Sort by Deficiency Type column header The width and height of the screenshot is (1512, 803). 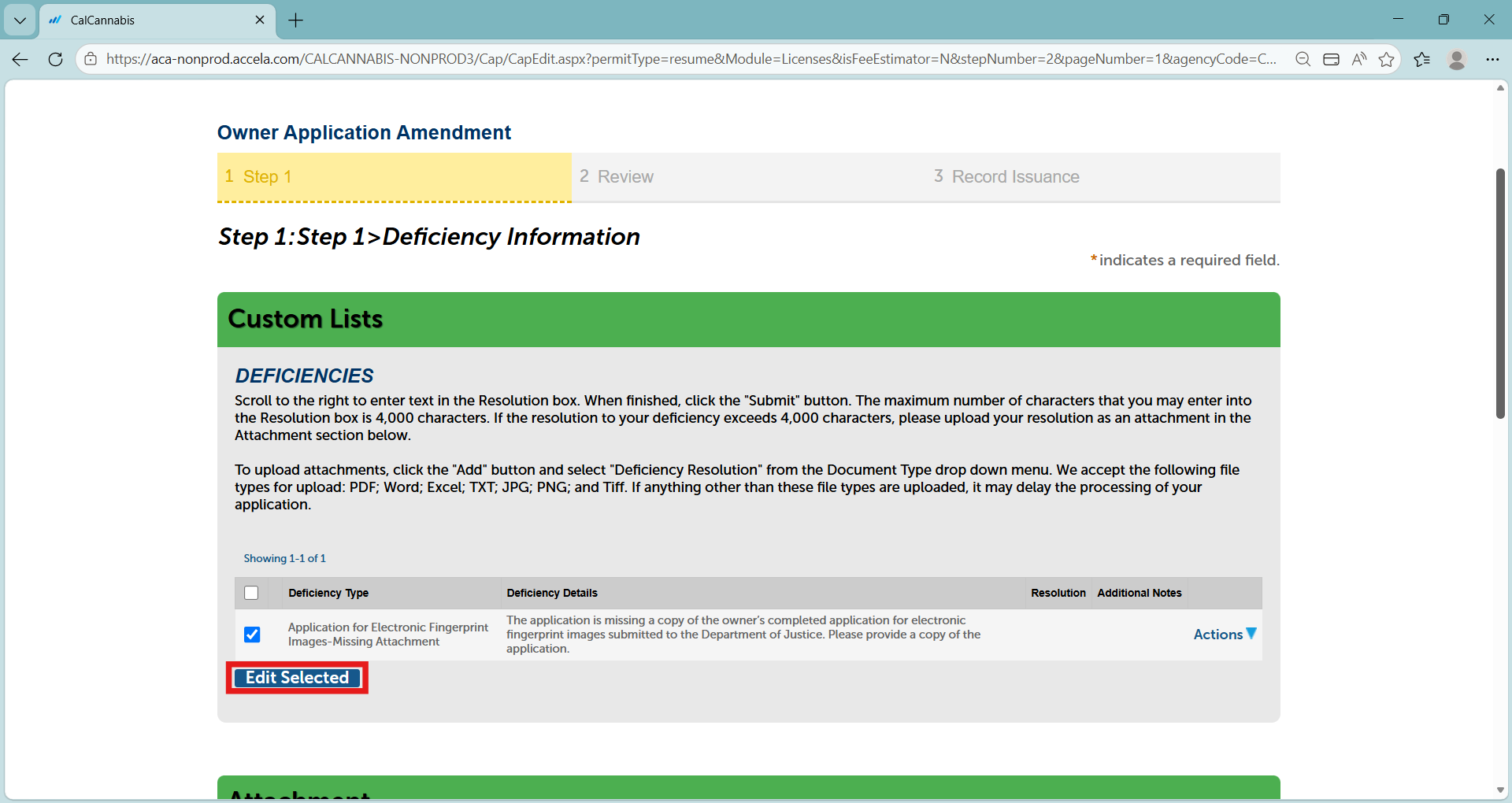click(328, 593)
